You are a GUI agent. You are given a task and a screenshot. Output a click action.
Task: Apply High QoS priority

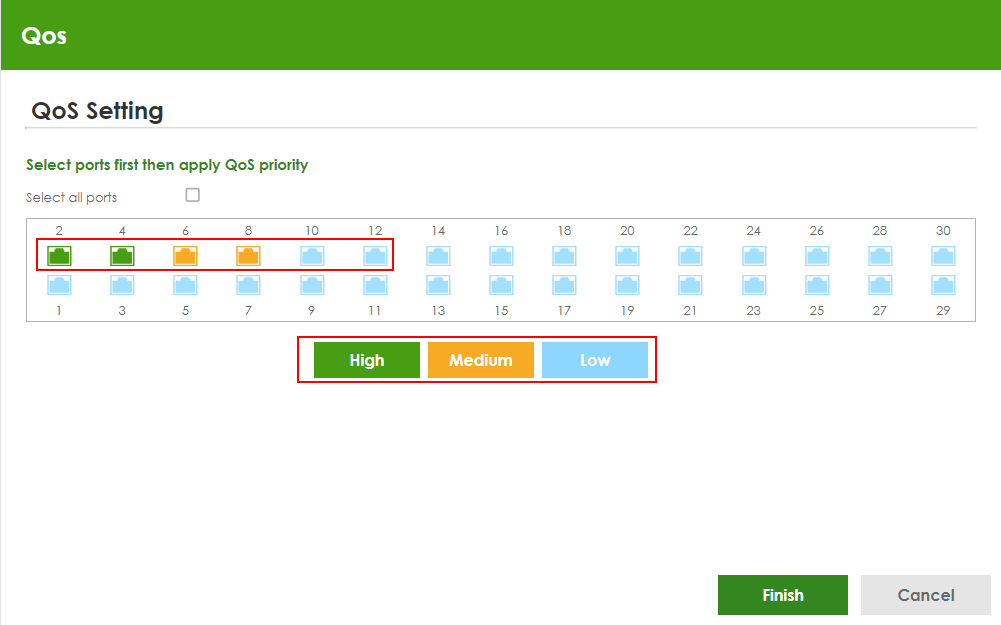[366, 360]
